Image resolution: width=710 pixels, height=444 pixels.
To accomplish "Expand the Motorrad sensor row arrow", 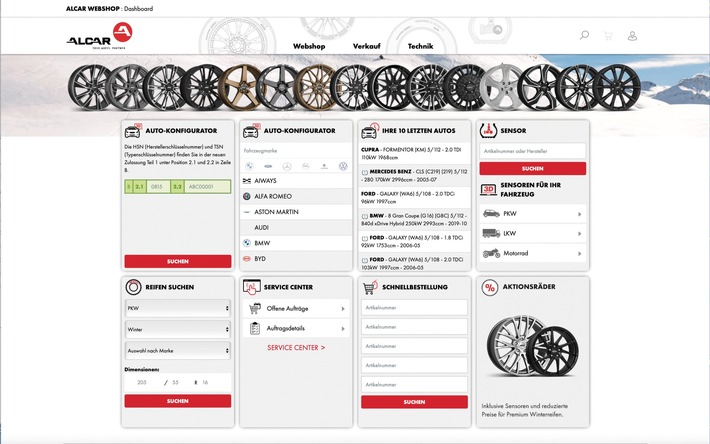I will [580, 253].
